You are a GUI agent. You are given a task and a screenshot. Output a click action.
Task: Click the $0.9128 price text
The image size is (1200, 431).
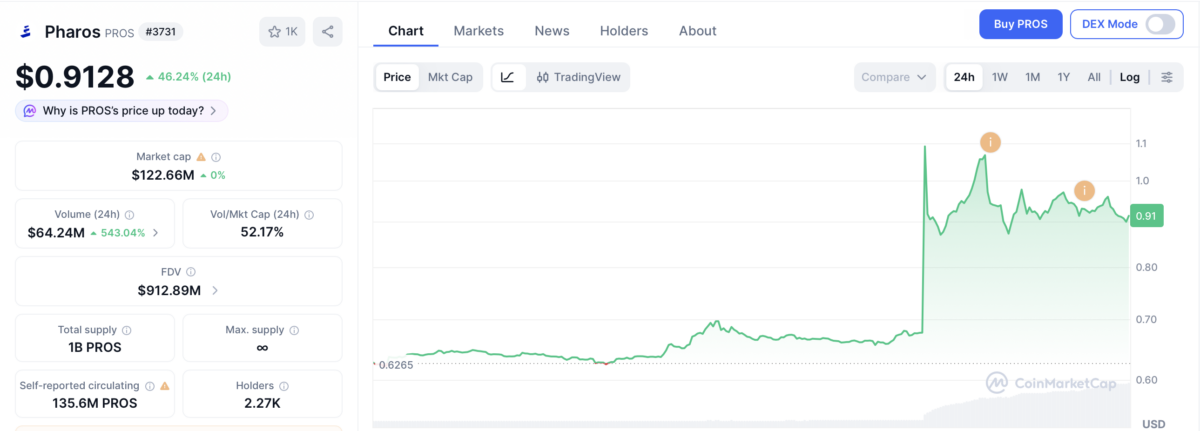(74, 77)
